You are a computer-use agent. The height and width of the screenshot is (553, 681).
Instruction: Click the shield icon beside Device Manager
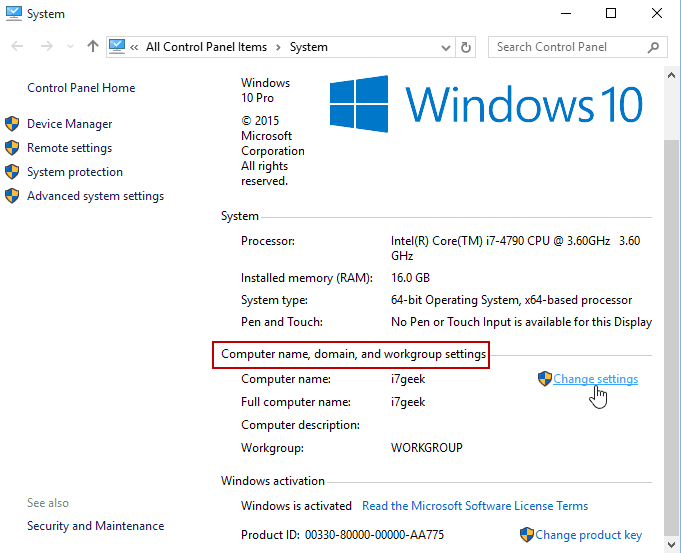click(12, 124)
